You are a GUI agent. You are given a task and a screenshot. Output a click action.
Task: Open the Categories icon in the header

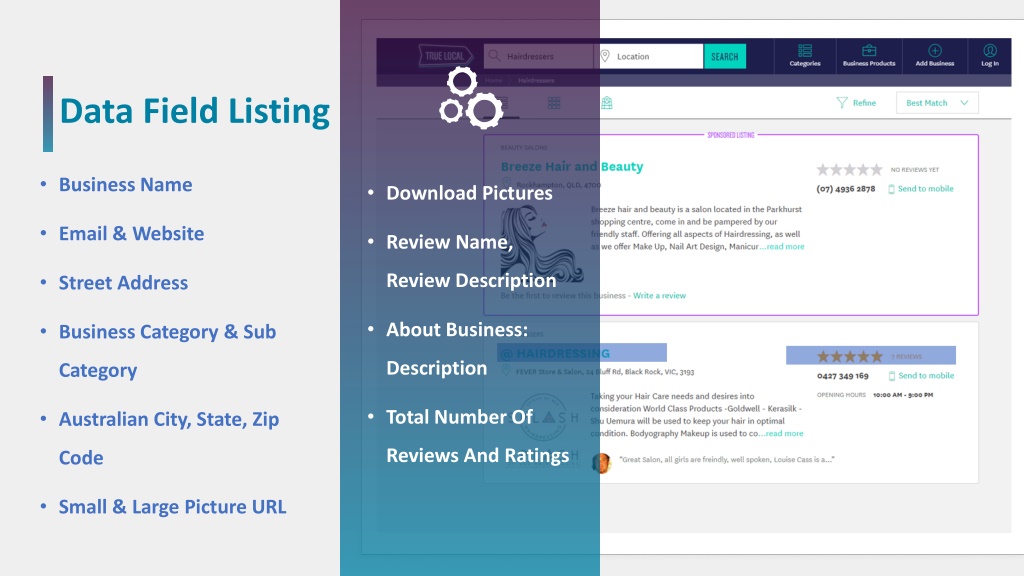805,51
